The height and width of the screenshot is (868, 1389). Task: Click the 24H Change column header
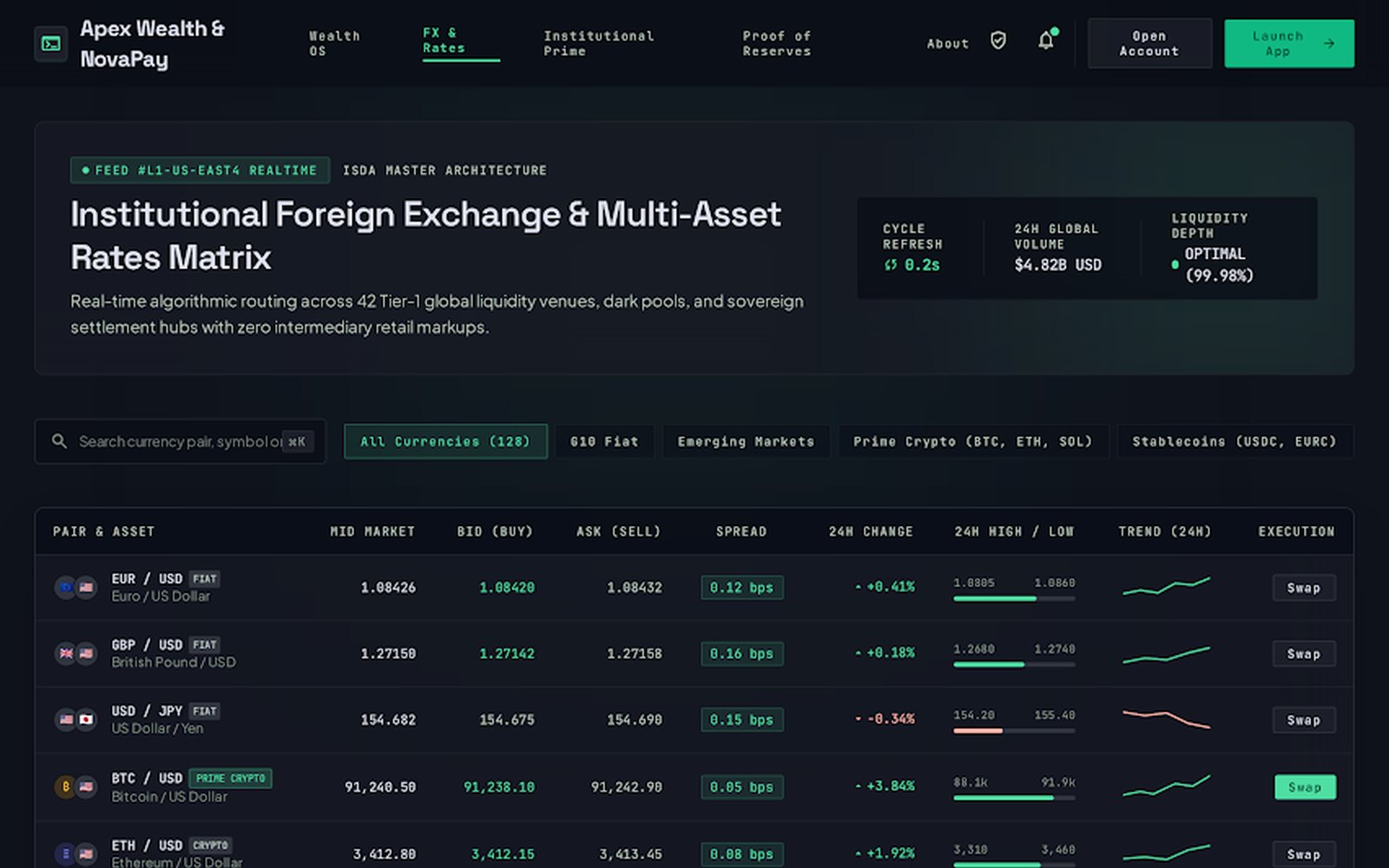[x=871, y=531]
